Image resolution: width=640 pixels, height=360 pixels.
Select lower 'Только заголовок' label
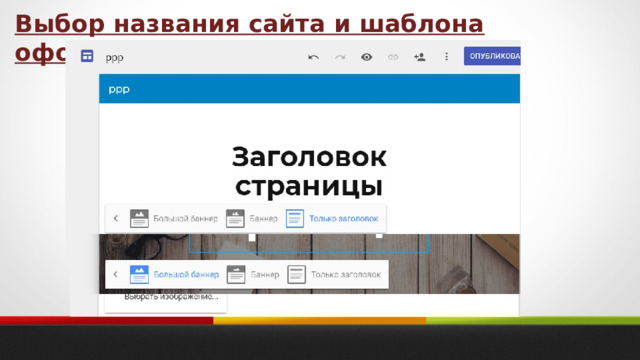coord(346,275)
